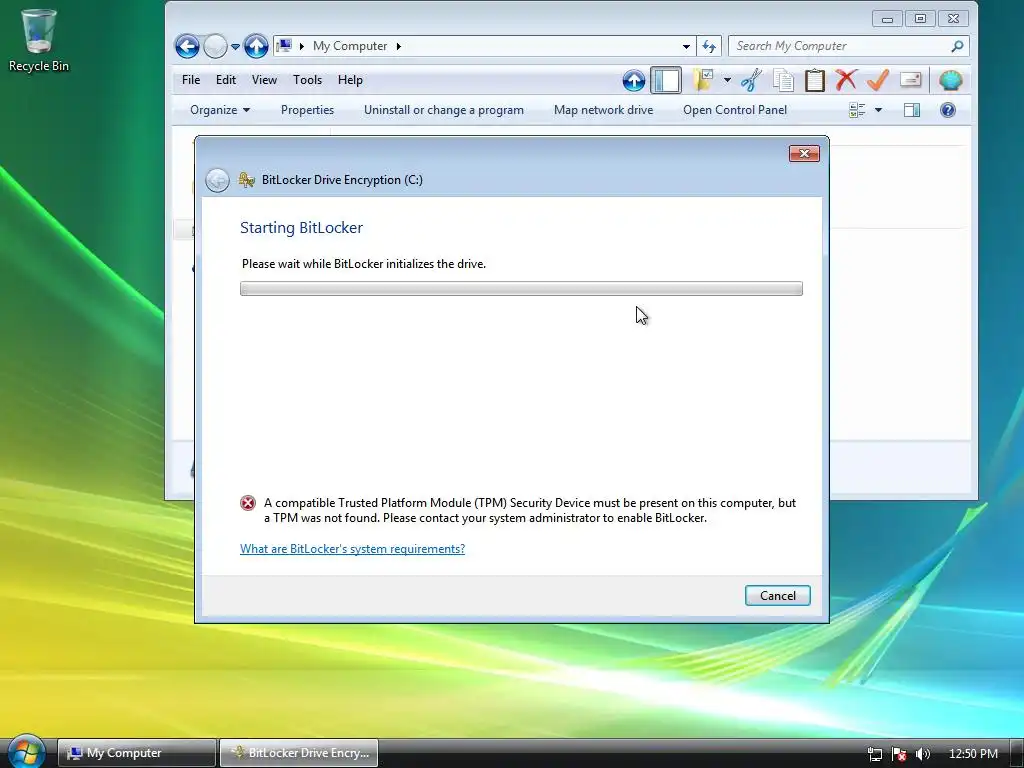This screenshot has width=1024, height=768.
Task: Click Open Control Panel
Action: [x=735, y=110]
